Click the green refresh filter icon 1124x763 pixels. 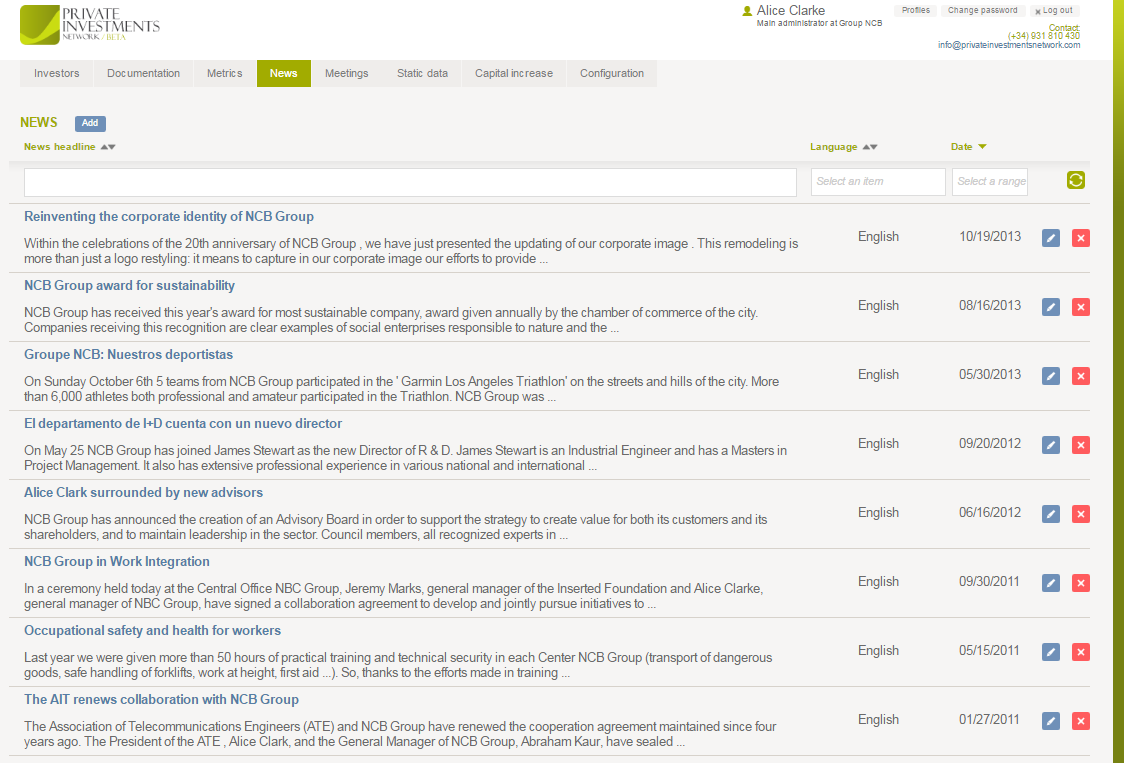[1076, 180]
